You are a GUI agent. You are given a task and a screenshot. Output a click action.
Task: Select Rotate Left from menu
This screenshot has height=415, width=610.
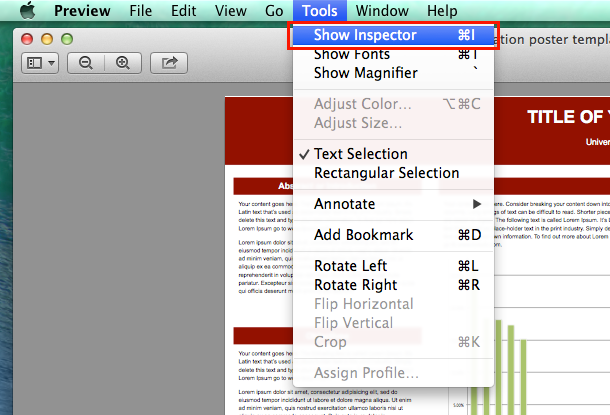coord(393,266)
